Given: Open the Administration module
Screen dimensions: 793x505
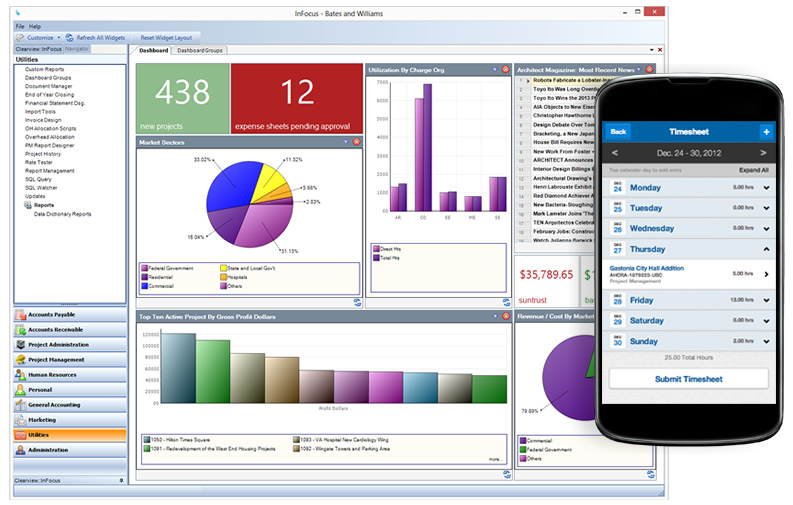Looking at the screenshot, I should coord(70,450).
